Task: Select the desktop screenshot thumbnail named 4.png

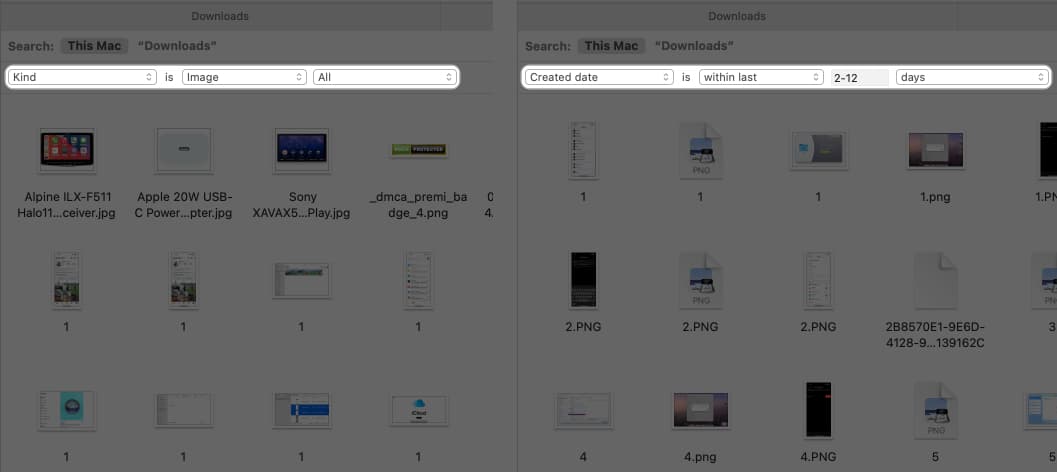Action: (x=700, y=409)
